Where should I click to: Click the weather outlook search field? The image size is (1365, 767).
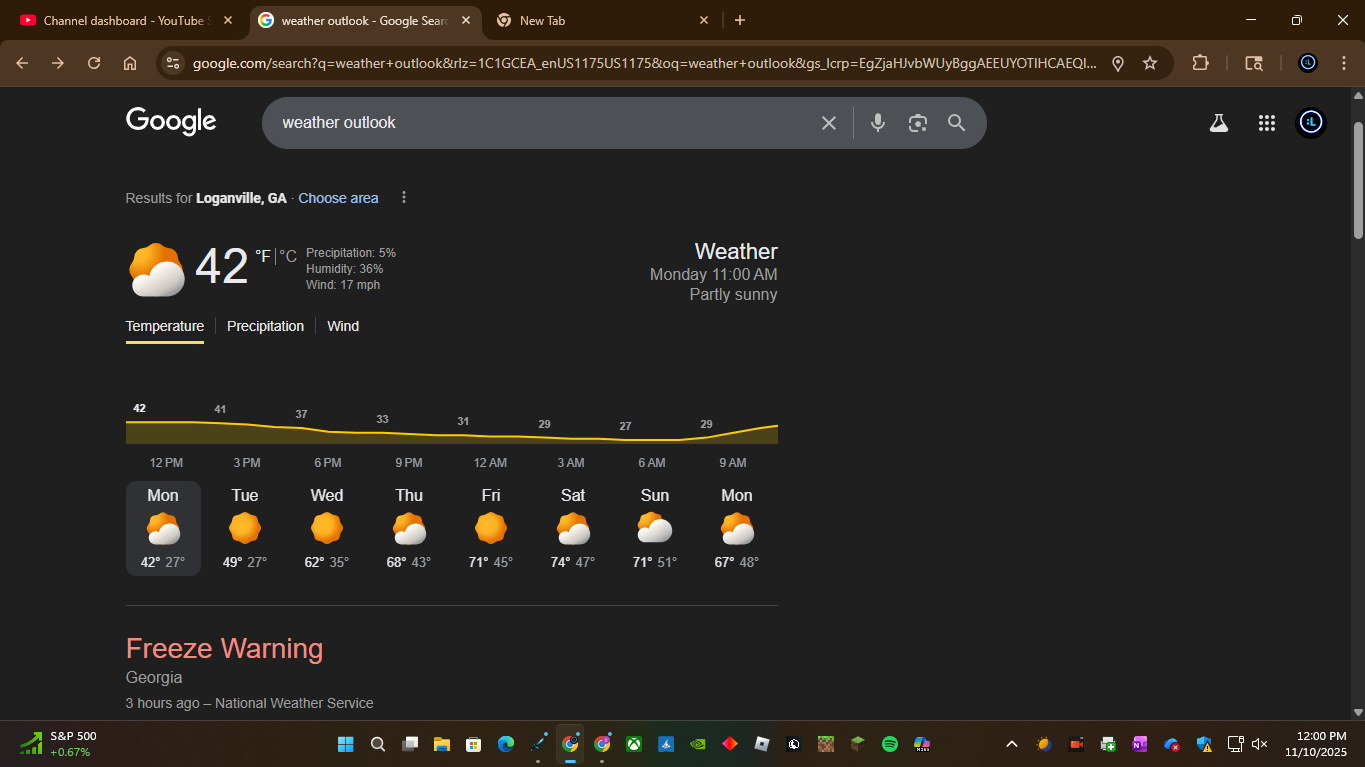pyautogui.click(x=540, y=123)
